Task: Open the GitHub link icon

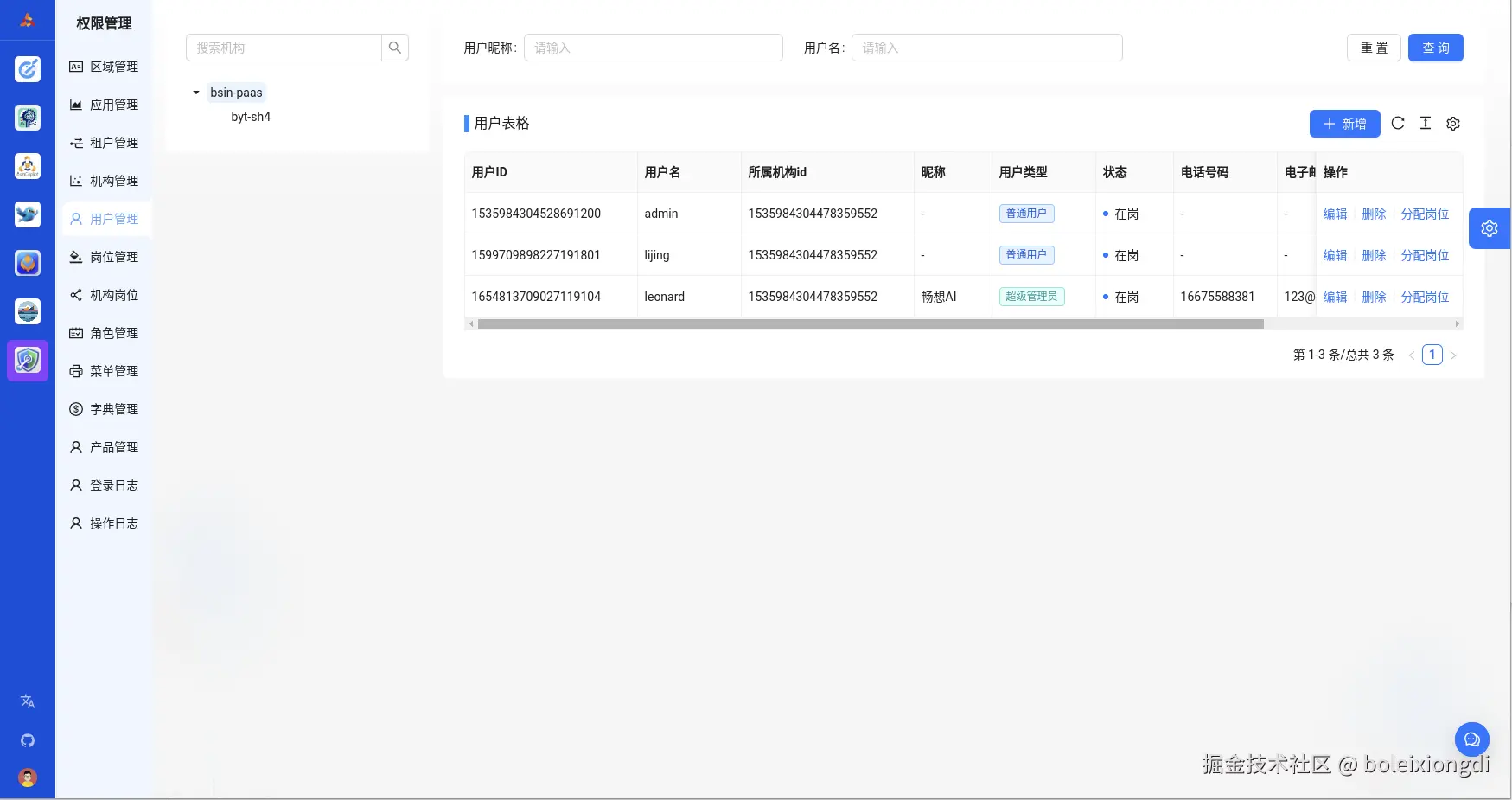Action: (28, 740)
